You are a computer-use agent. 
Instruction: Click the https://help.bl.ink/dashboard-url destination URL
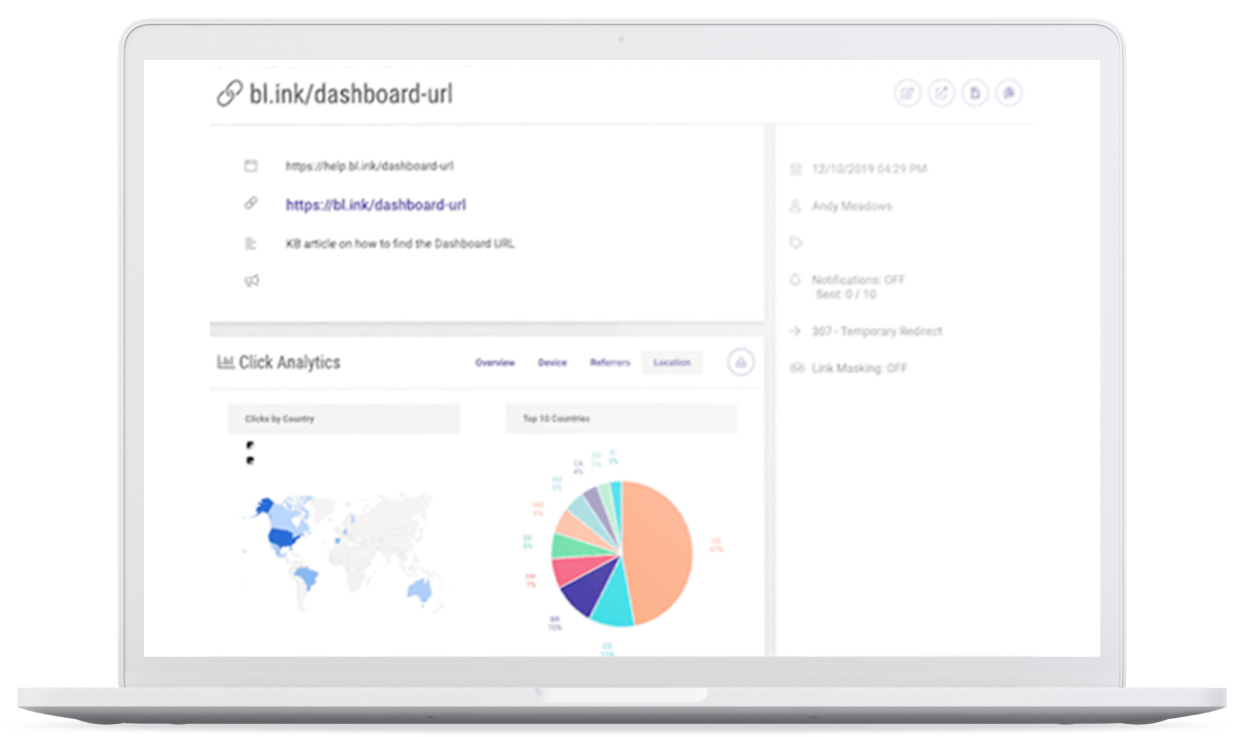(x=369, y=166)
